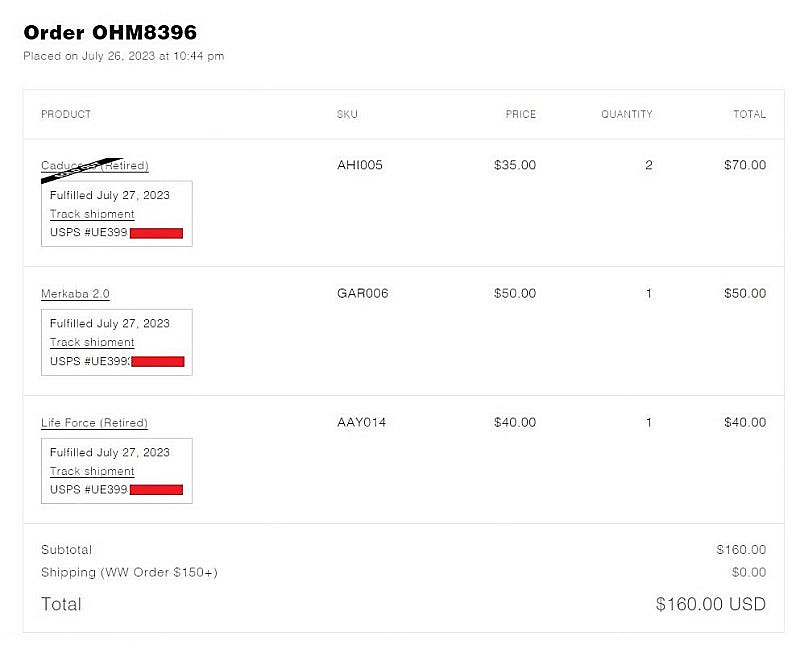The width and height of the screenshot is (800, 645).
Task: Click the Shipping (WW Order $150+) line
Action: (x=130, y=573)
